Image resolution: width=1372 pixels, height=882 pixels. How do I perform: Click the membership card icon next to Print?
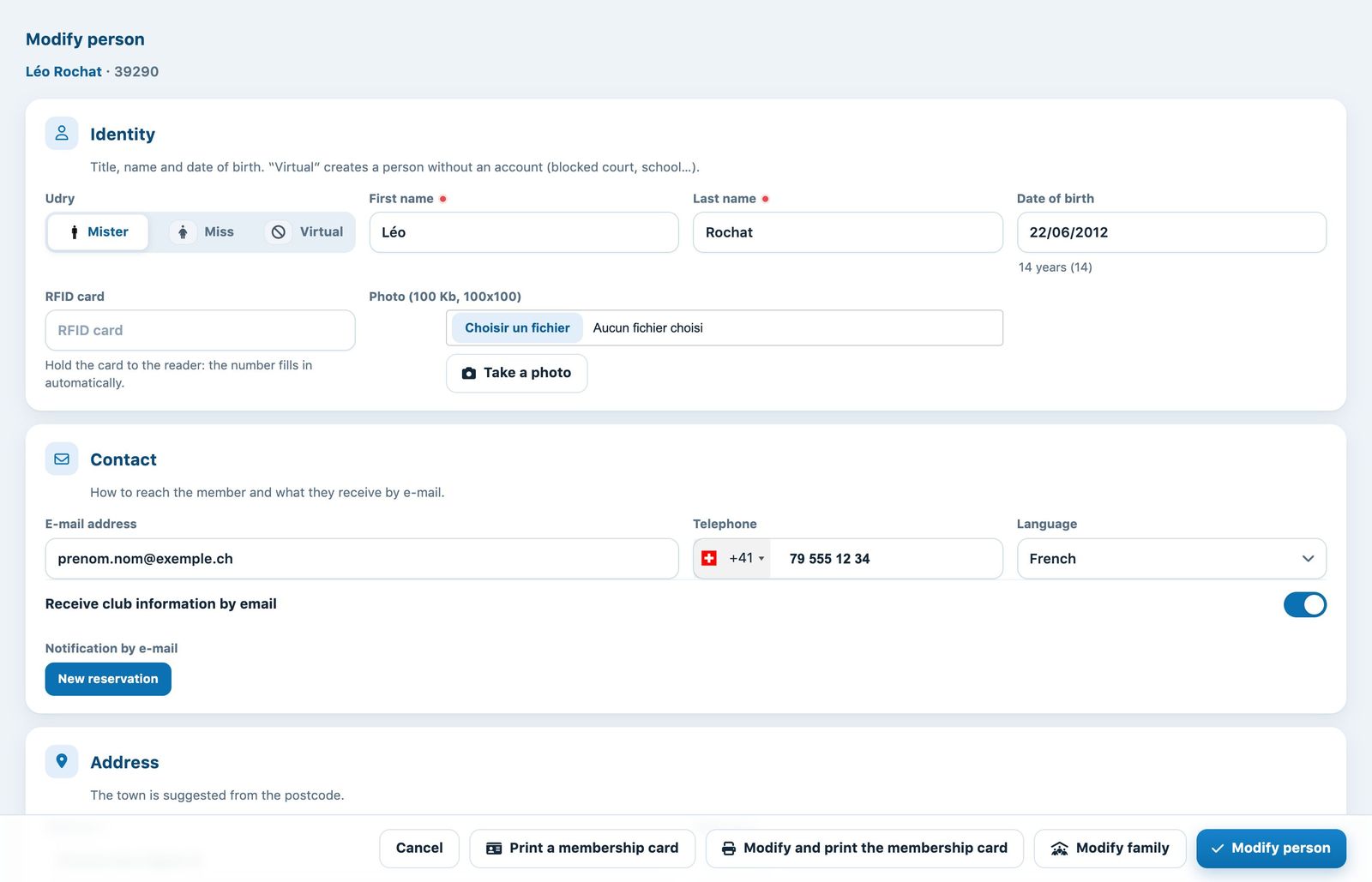coord(494,849)
